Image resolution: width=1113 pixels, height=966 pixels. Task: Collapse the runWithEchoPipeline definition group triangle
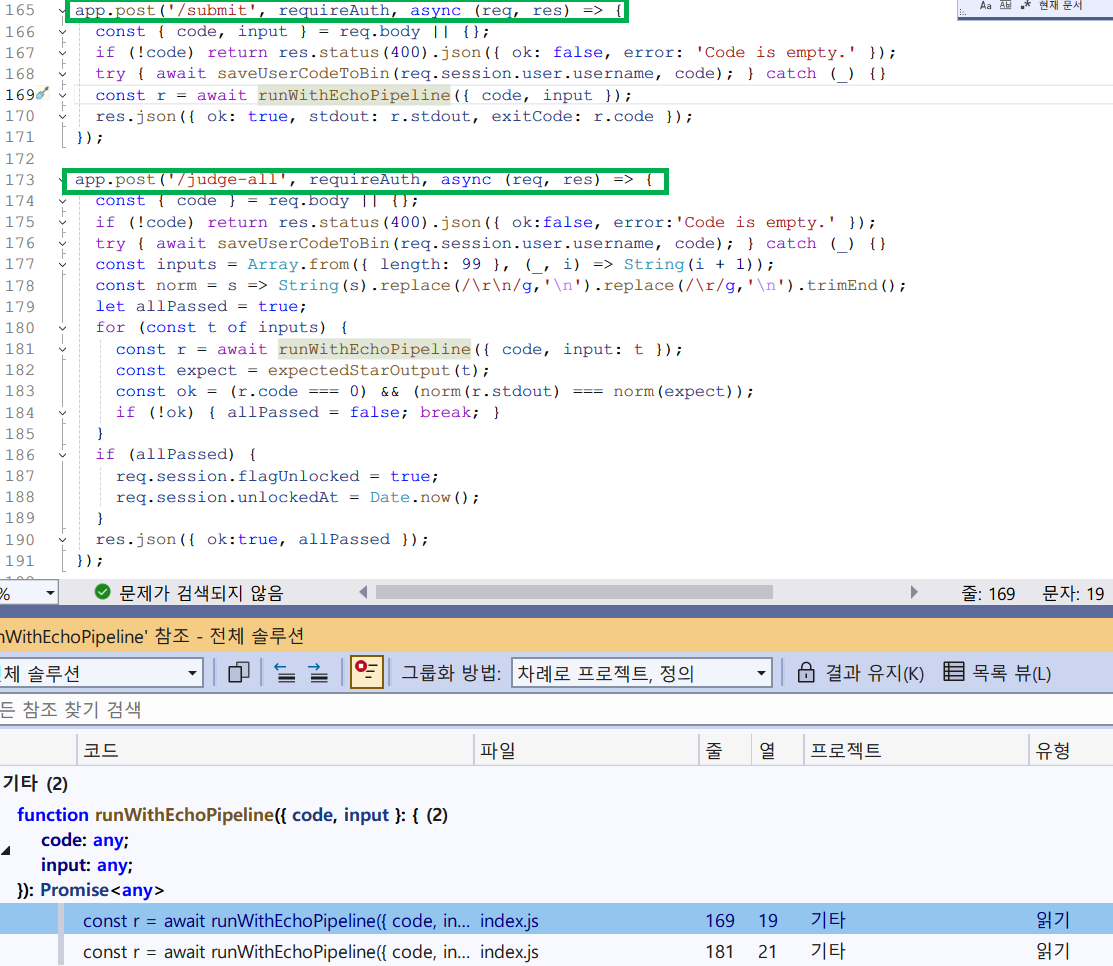pyautogui.click(x=6, y=850)
